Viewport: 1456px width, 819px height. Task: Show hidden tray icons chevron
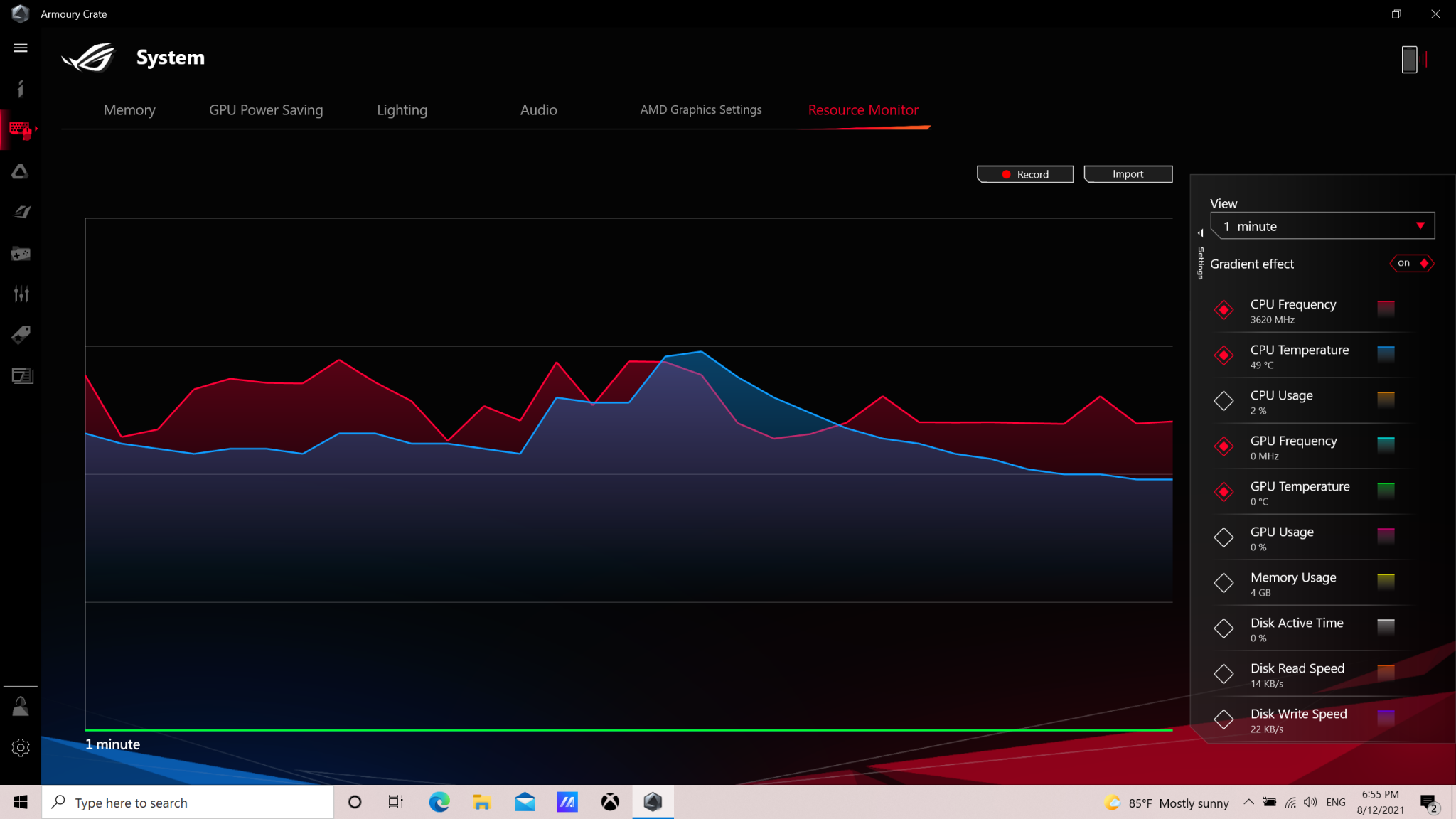1248,802
